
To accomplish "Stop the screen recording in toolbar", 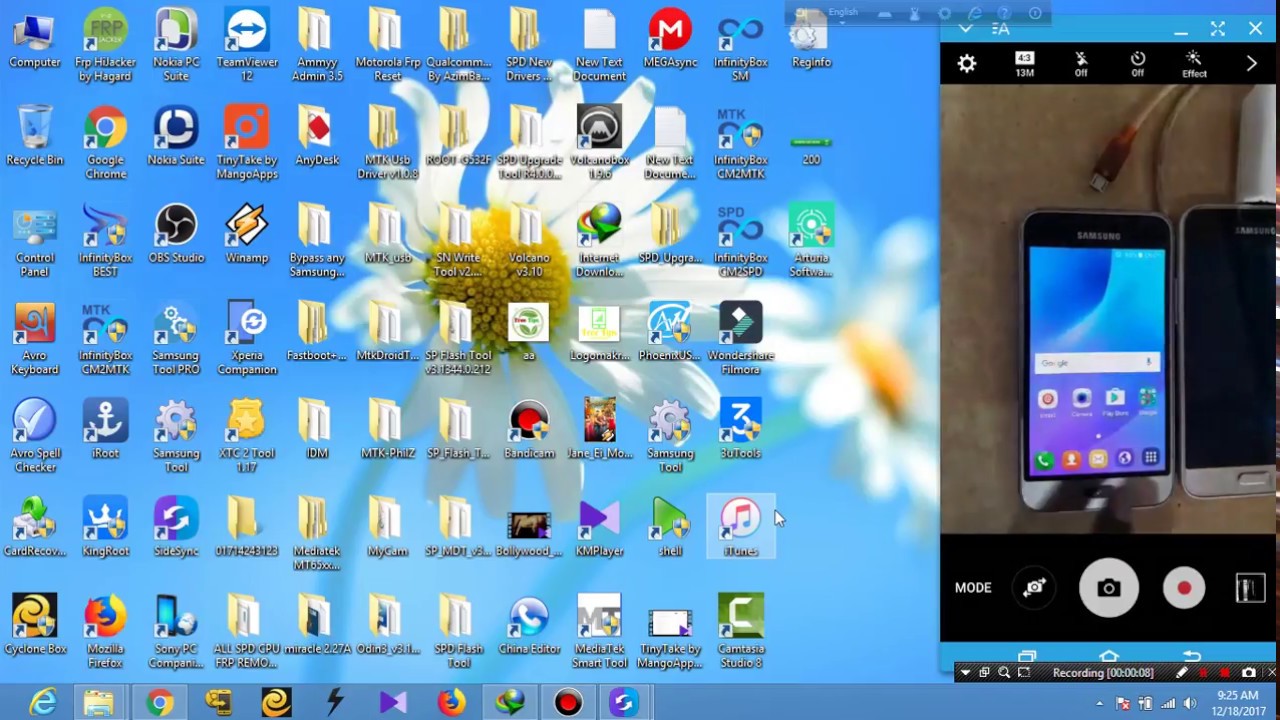I will pos(1225,673).
